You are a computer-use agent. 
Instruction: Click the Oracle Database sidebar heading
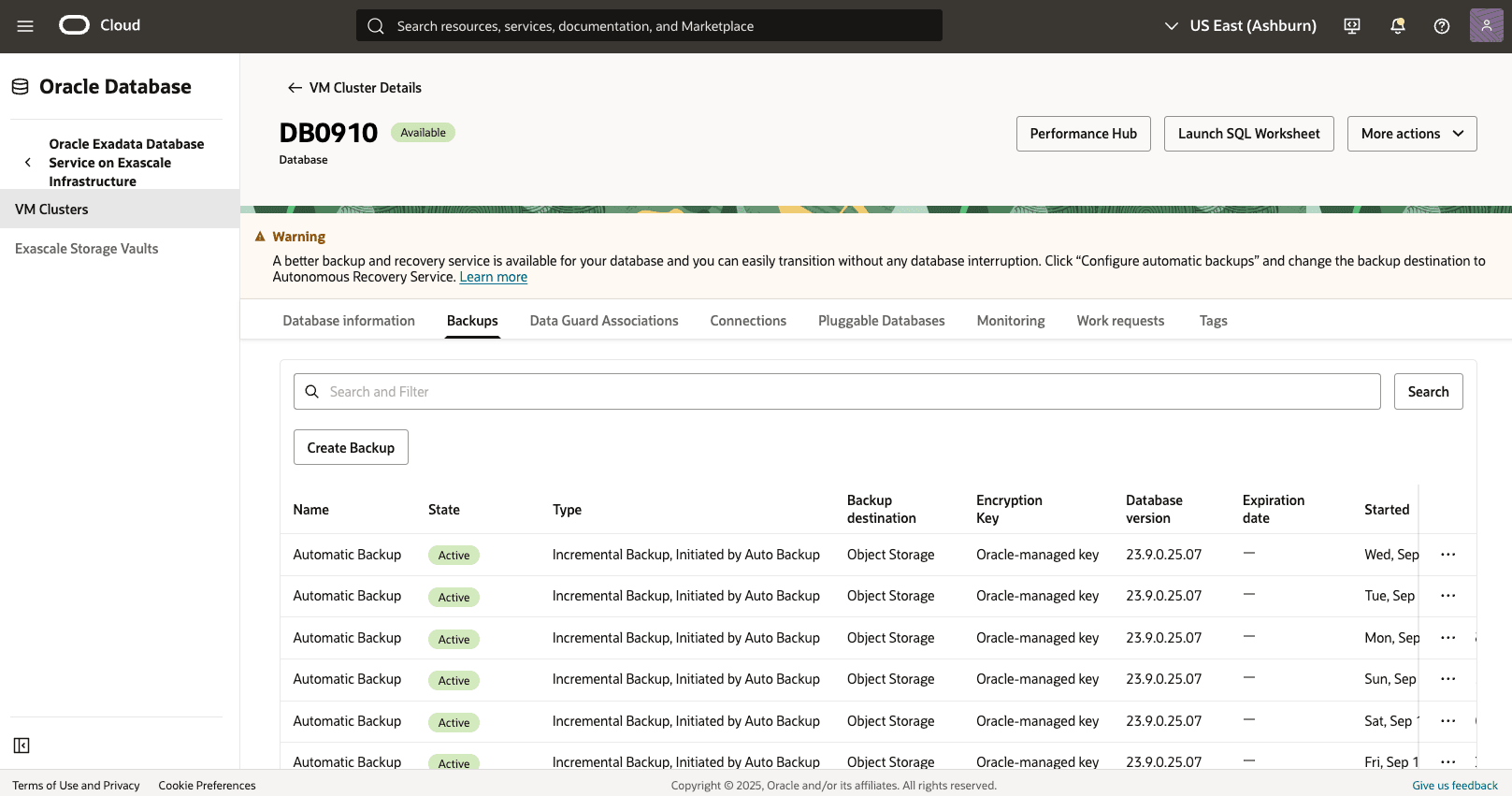pyautogui.click(x=115, y=87)
